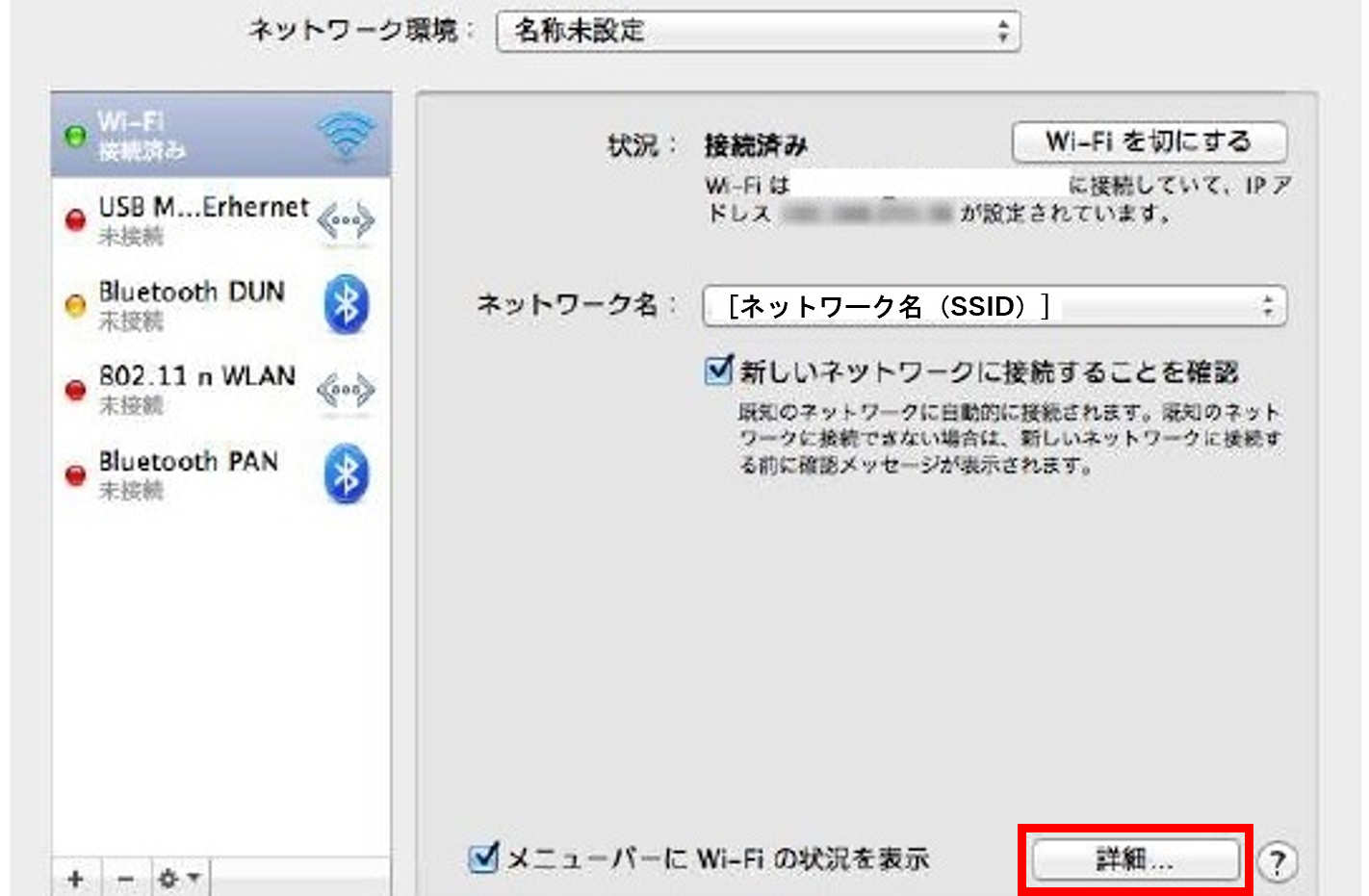Click the red status dot beside 802.11 n WLAN
1369x896 pixels.
coord(74,390)
